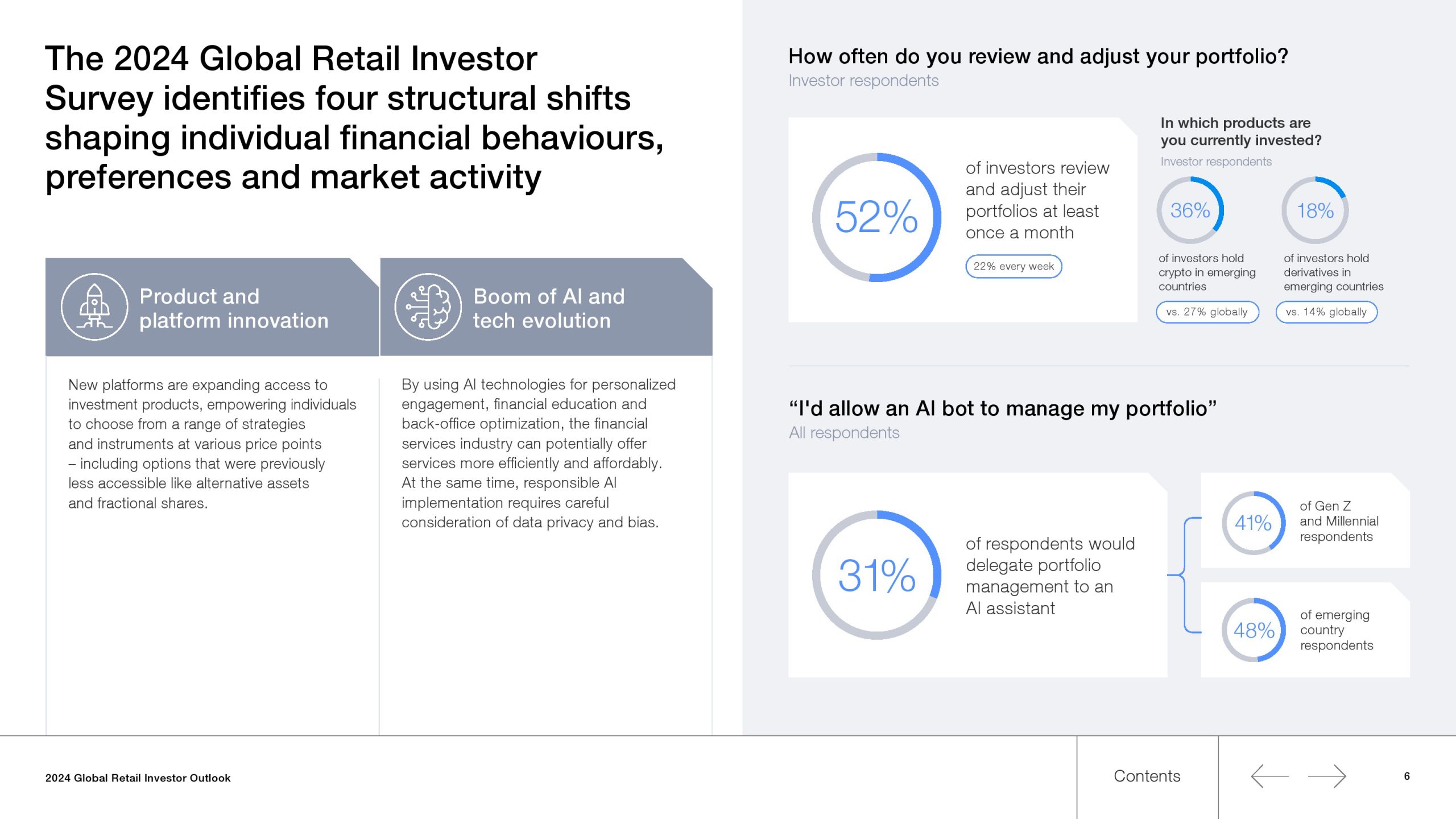1456x819 pixels.
Task: Click the portfolio review question heading
Action: [x=1038, y=56]
